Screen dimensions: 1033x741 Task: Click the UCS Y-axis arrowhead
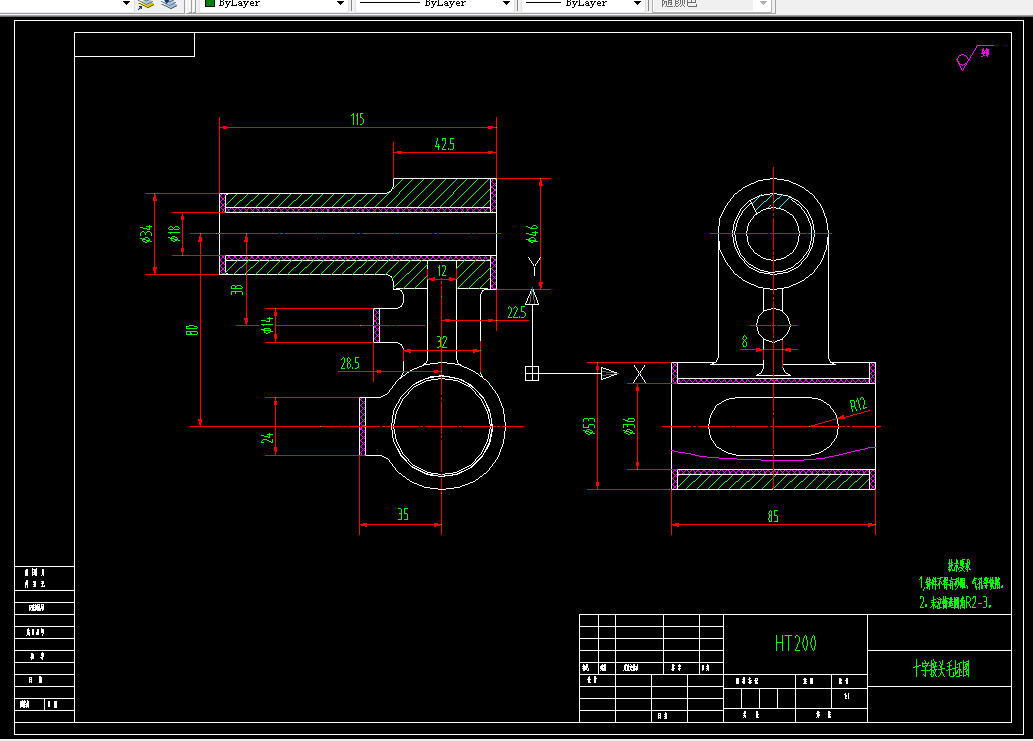coord(532,297)
